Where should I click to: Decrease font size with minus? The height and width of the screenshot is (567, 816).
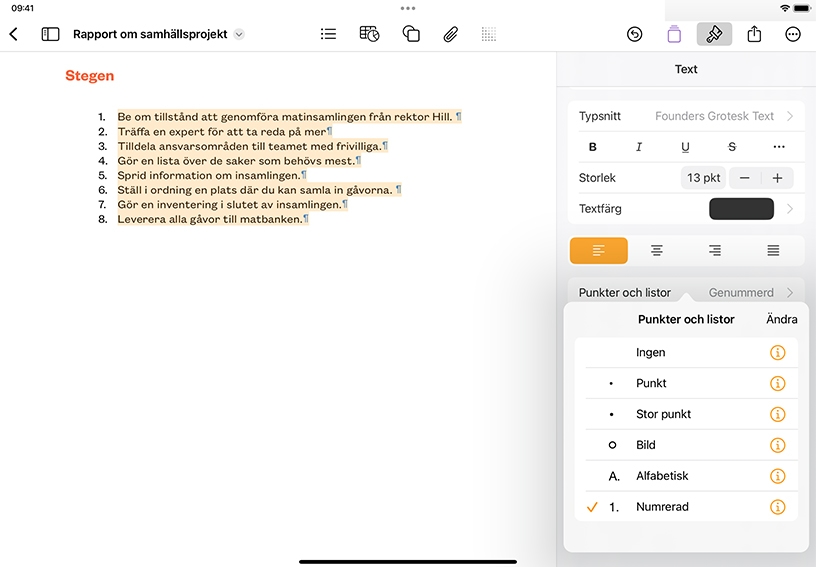pos(745,178)
